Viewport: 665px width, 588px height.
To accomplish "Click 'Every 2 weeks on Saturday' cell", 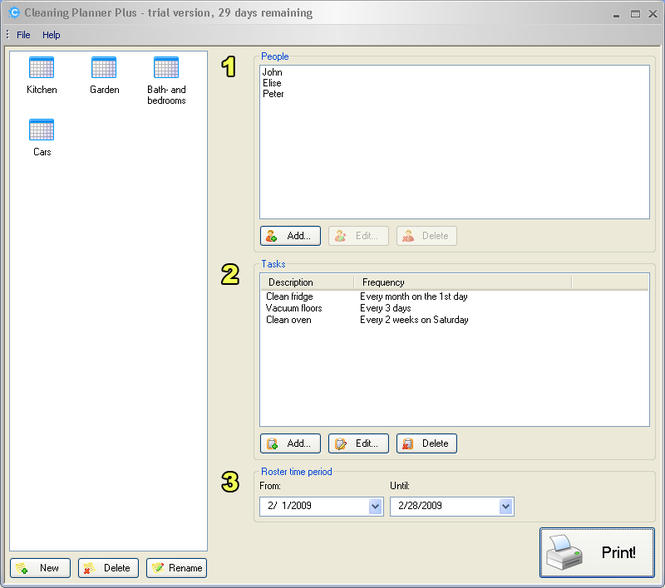I will pyautogui.click(x=414, y=320).
